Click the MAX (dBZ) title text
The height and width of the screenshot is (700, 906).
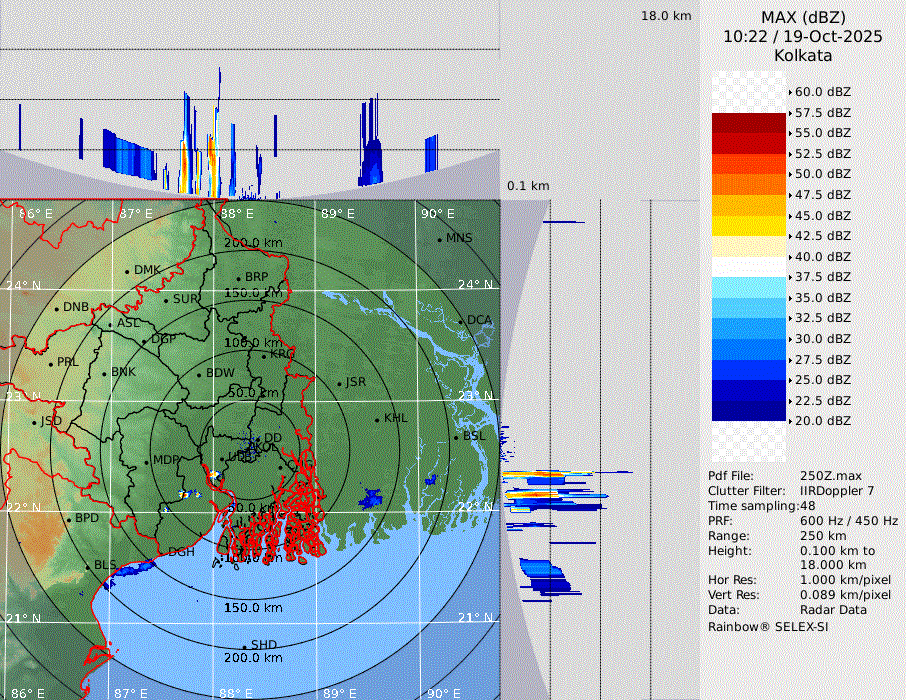(803, 17)
